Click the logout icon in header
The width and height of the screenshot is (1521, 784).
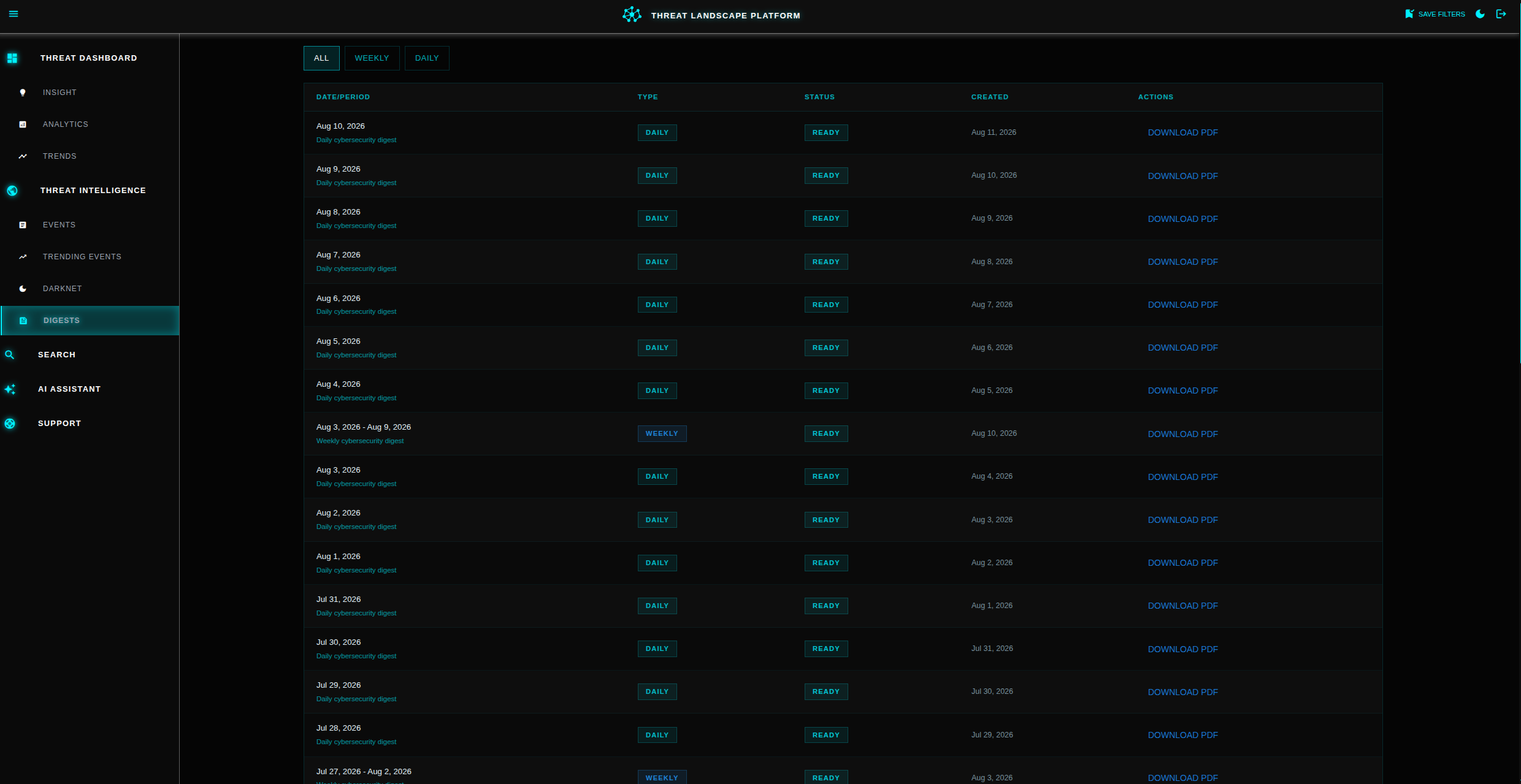point(1501,14)
